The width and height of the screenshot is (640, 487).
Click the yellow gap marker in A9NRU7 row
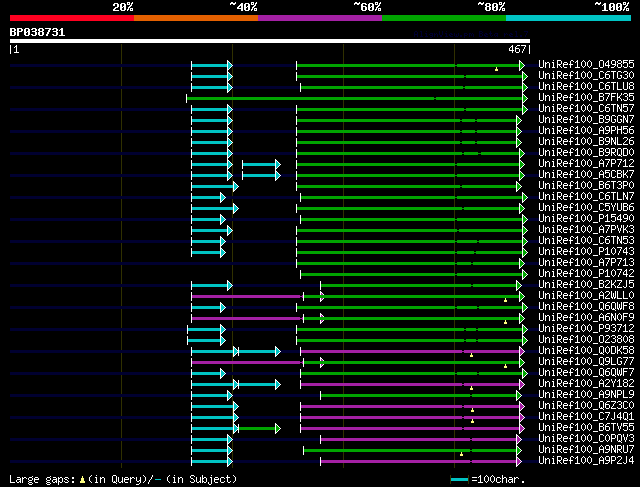tap(461, 454)
